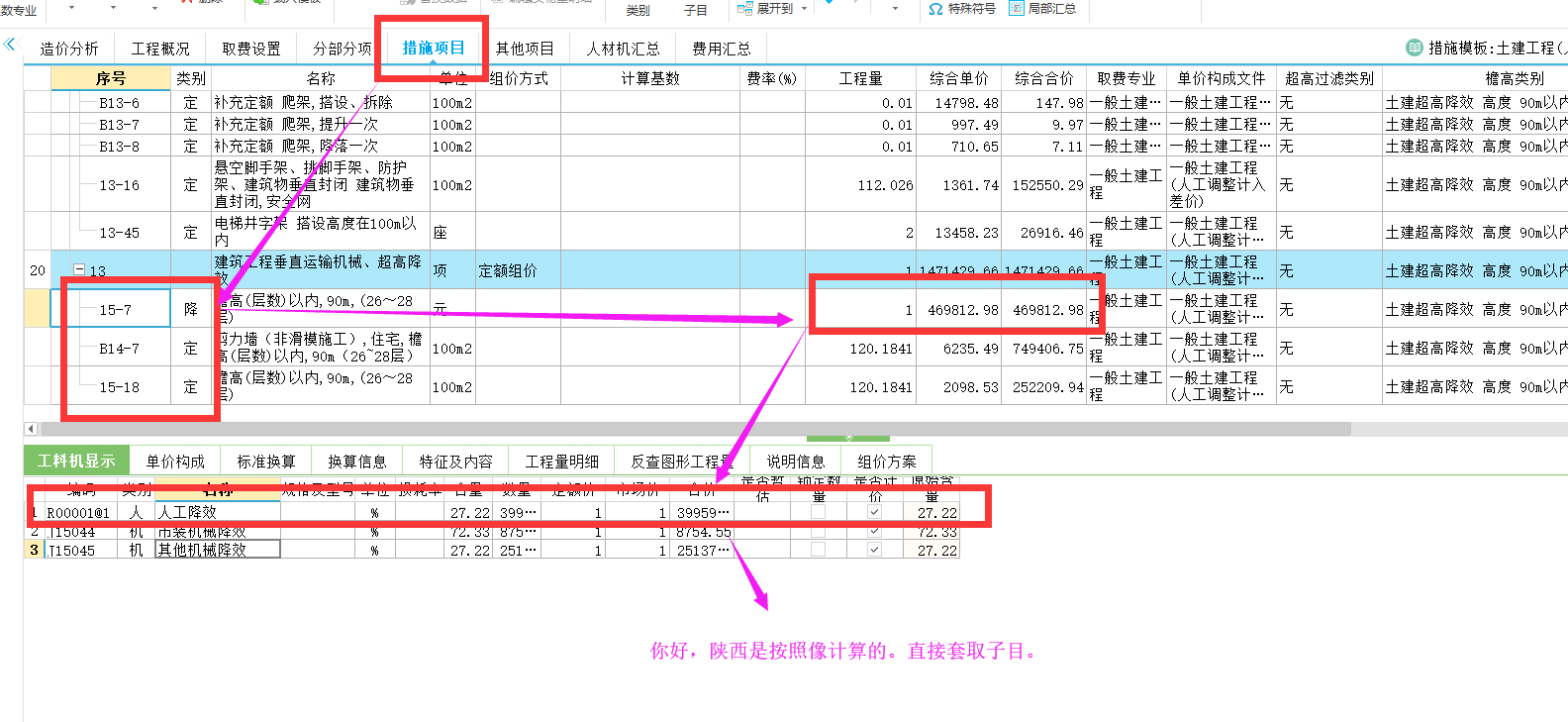
Task: Click the horizontal scrollbar left arrow
Action: coord(31,429)
